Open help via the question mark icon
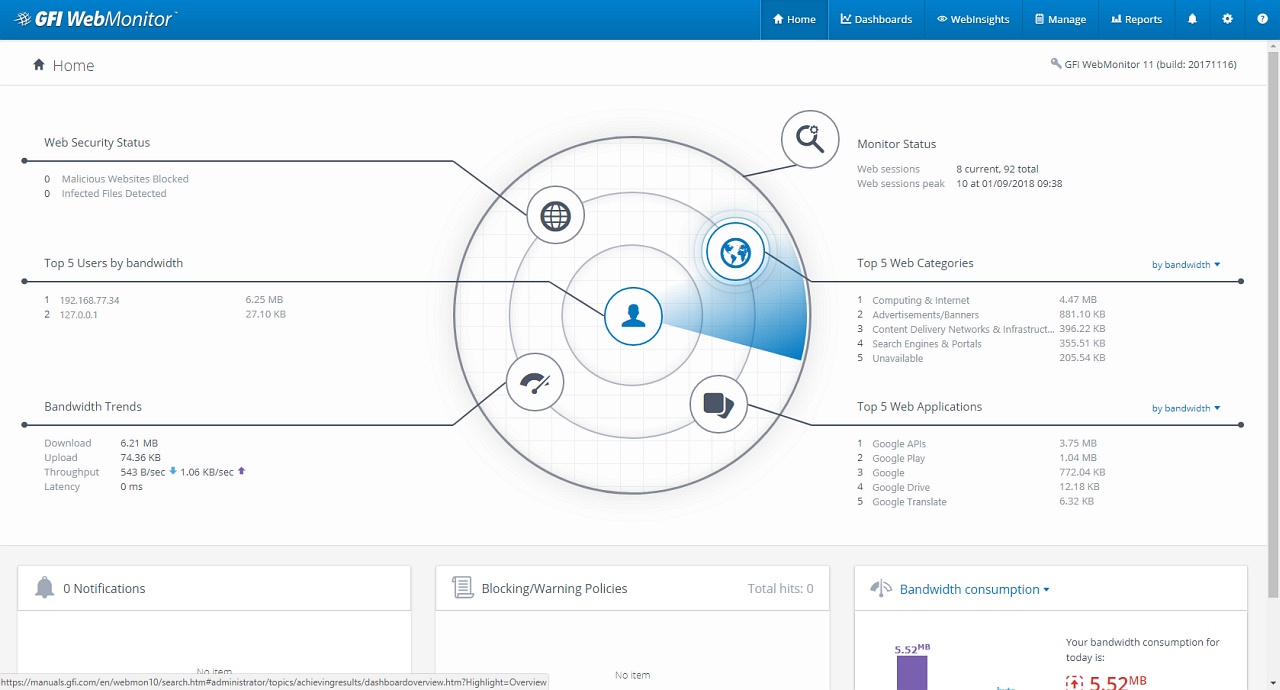Screen dimensions: 1280x690 point(1262,19)
